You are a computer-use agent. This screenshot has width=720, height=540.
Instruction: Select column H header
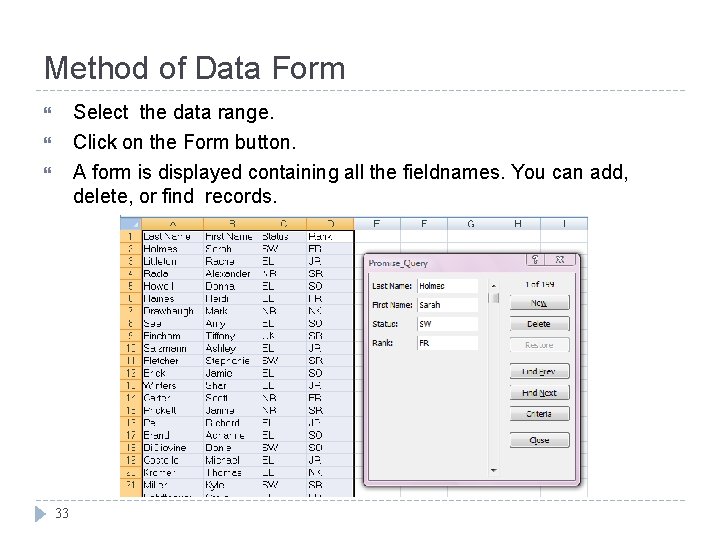[518, 224]
